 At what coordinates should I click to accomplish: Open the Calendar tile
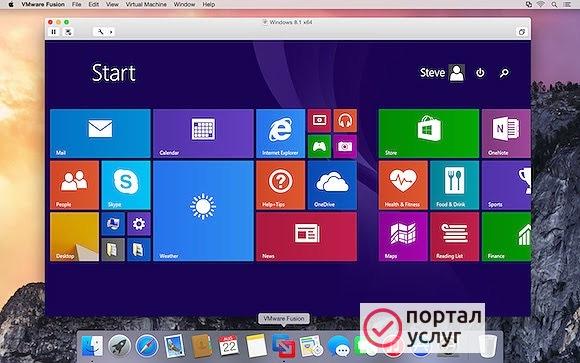[203, 133]
